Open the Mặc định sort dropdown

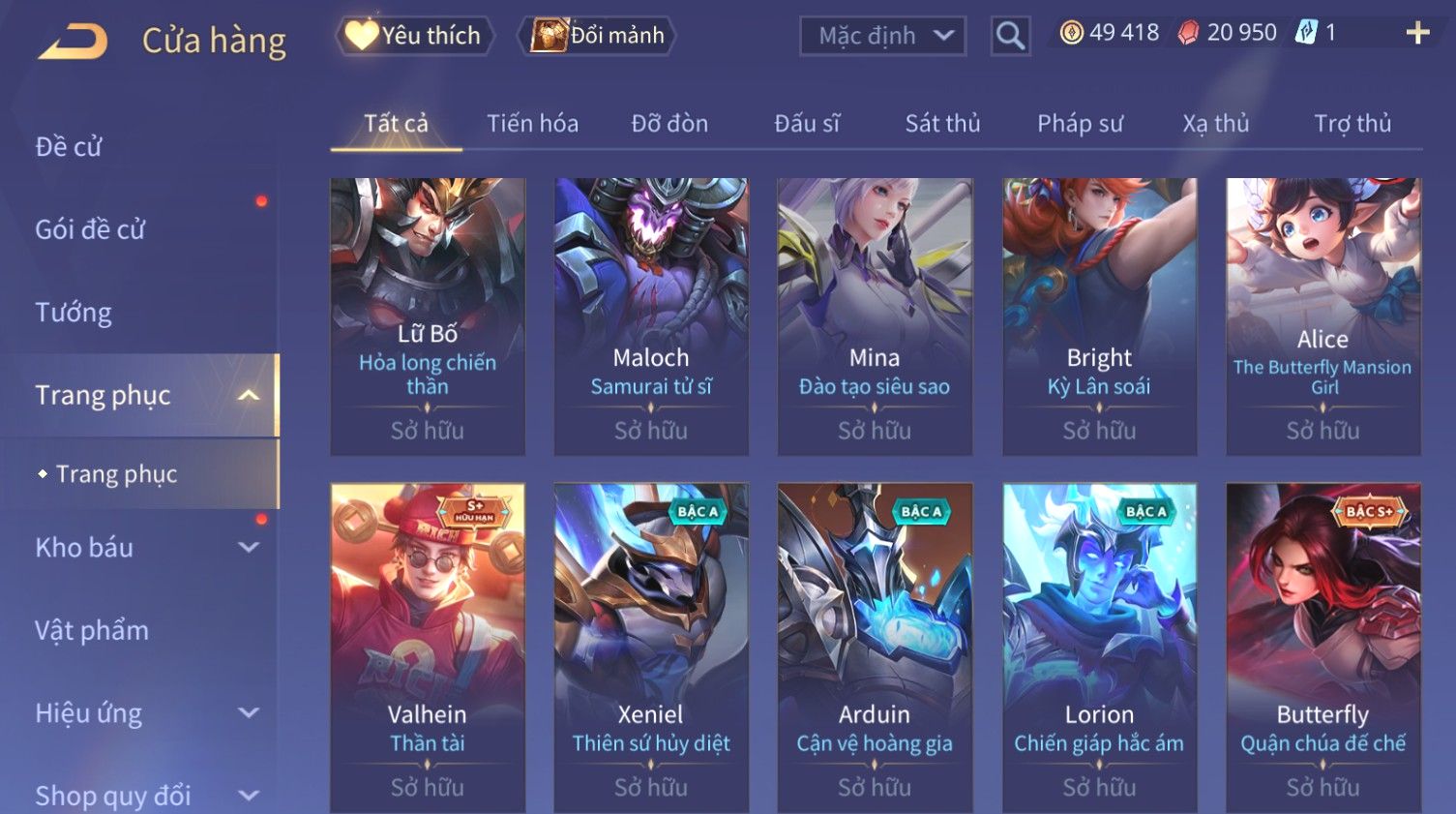coord(882,37)
